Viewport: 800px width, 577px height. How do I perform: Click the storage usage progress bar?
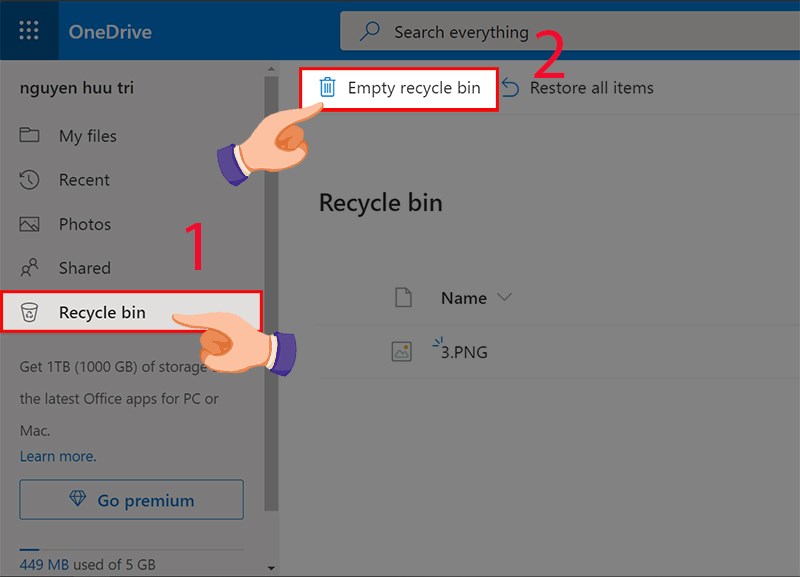pos(132,550)
